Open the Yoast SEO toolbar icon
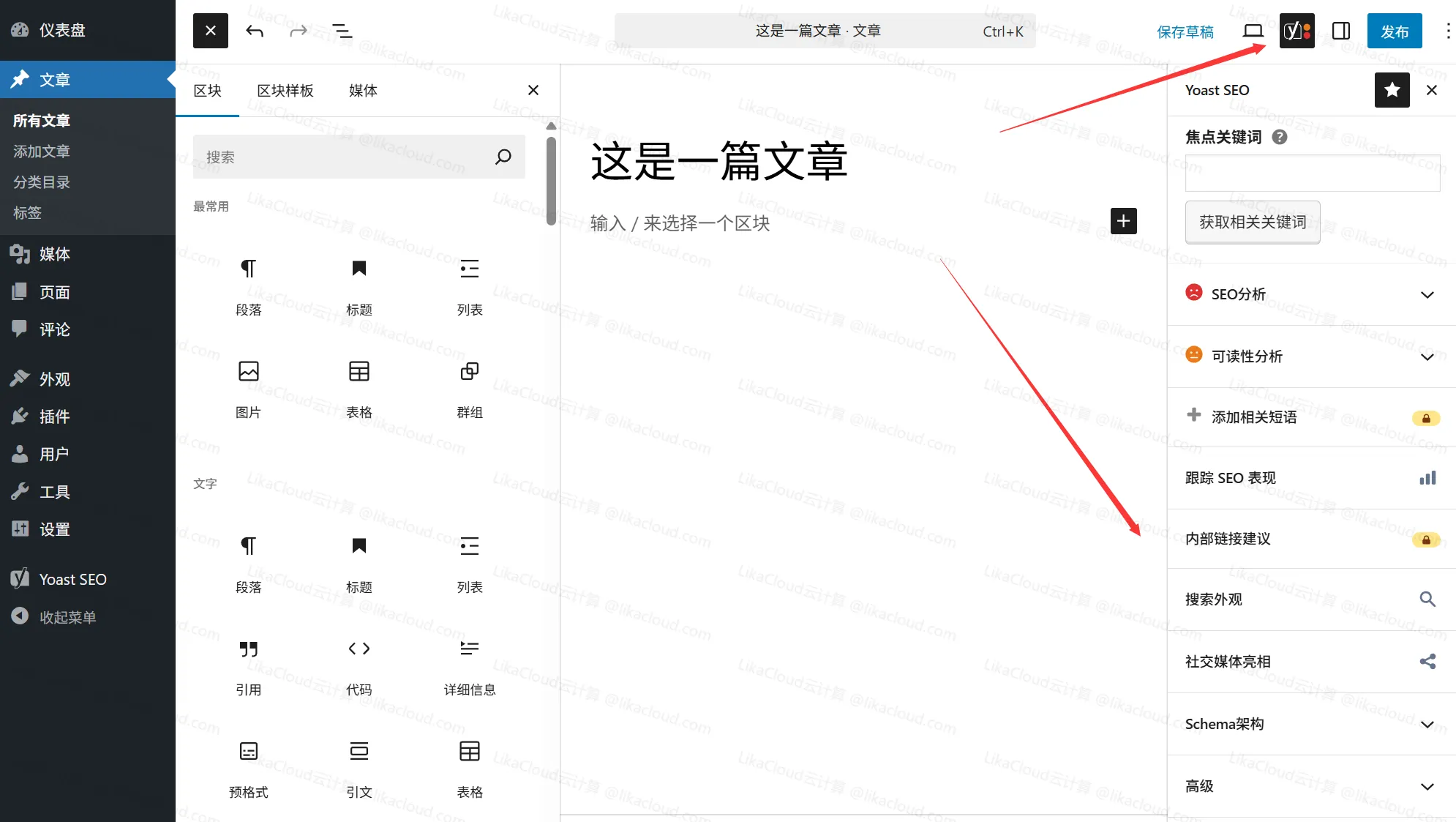Viewport: 1456px width, 822px height. [x=1296, y=31]
